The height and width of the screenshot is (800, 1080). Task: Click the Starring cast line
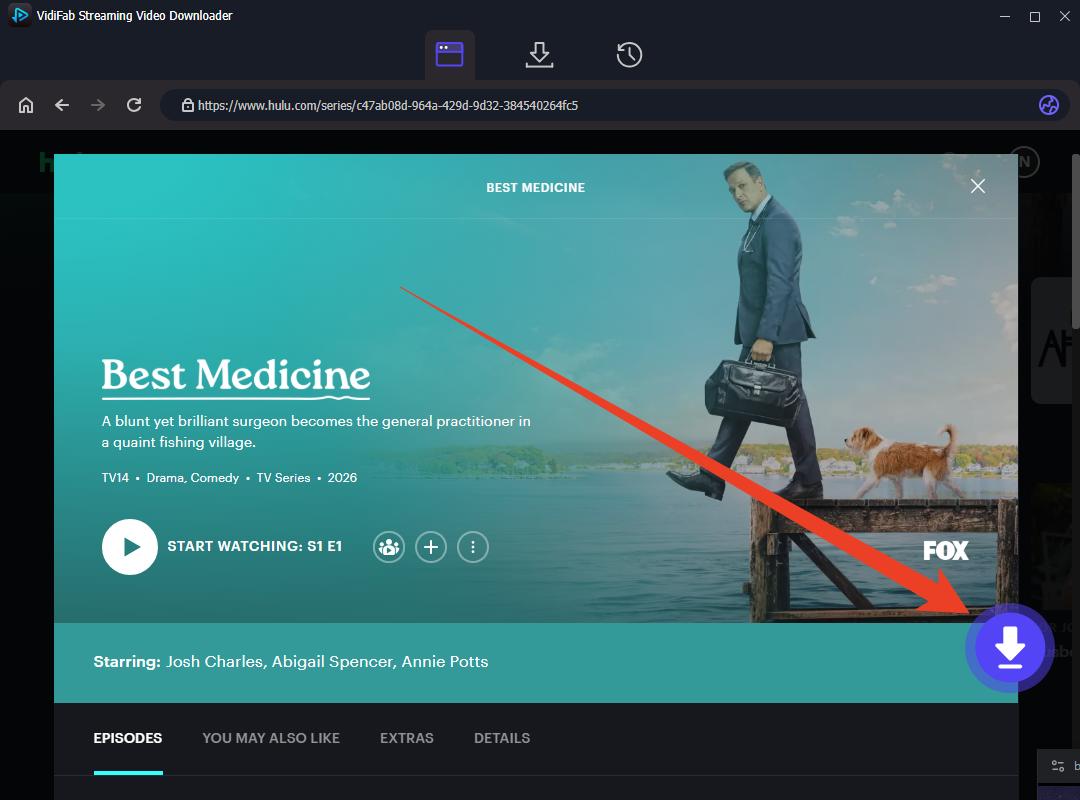pos(291,661)
